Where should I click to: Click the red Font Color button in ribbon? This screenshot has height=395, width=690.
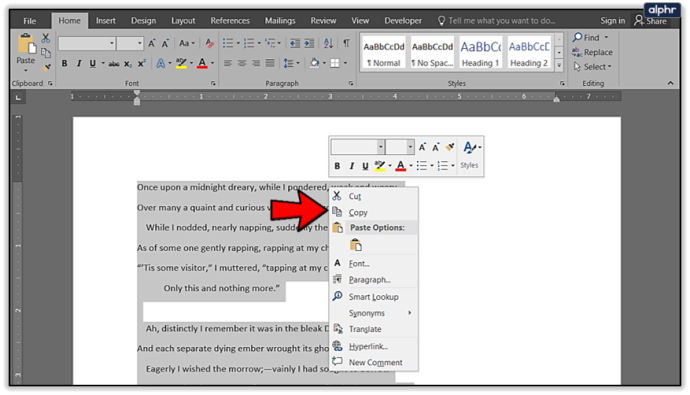[x=202, y=63]
